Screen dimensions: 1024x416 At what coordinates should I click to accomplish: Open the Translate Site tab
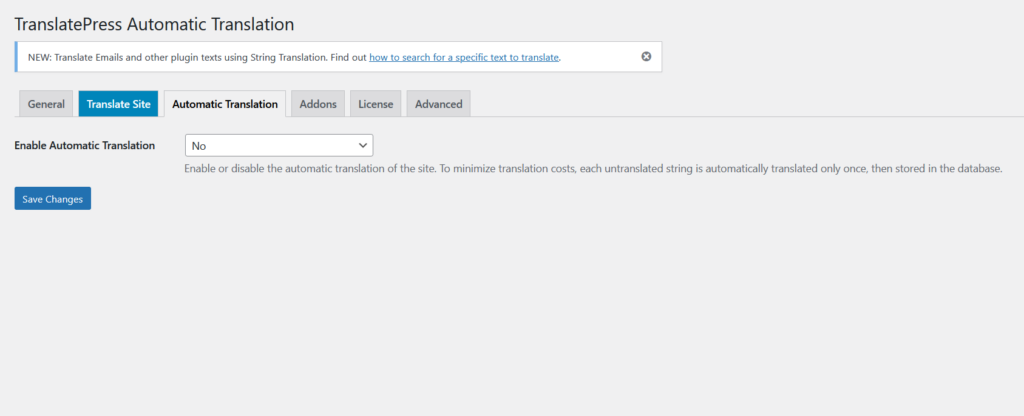(x=118, y=104)
